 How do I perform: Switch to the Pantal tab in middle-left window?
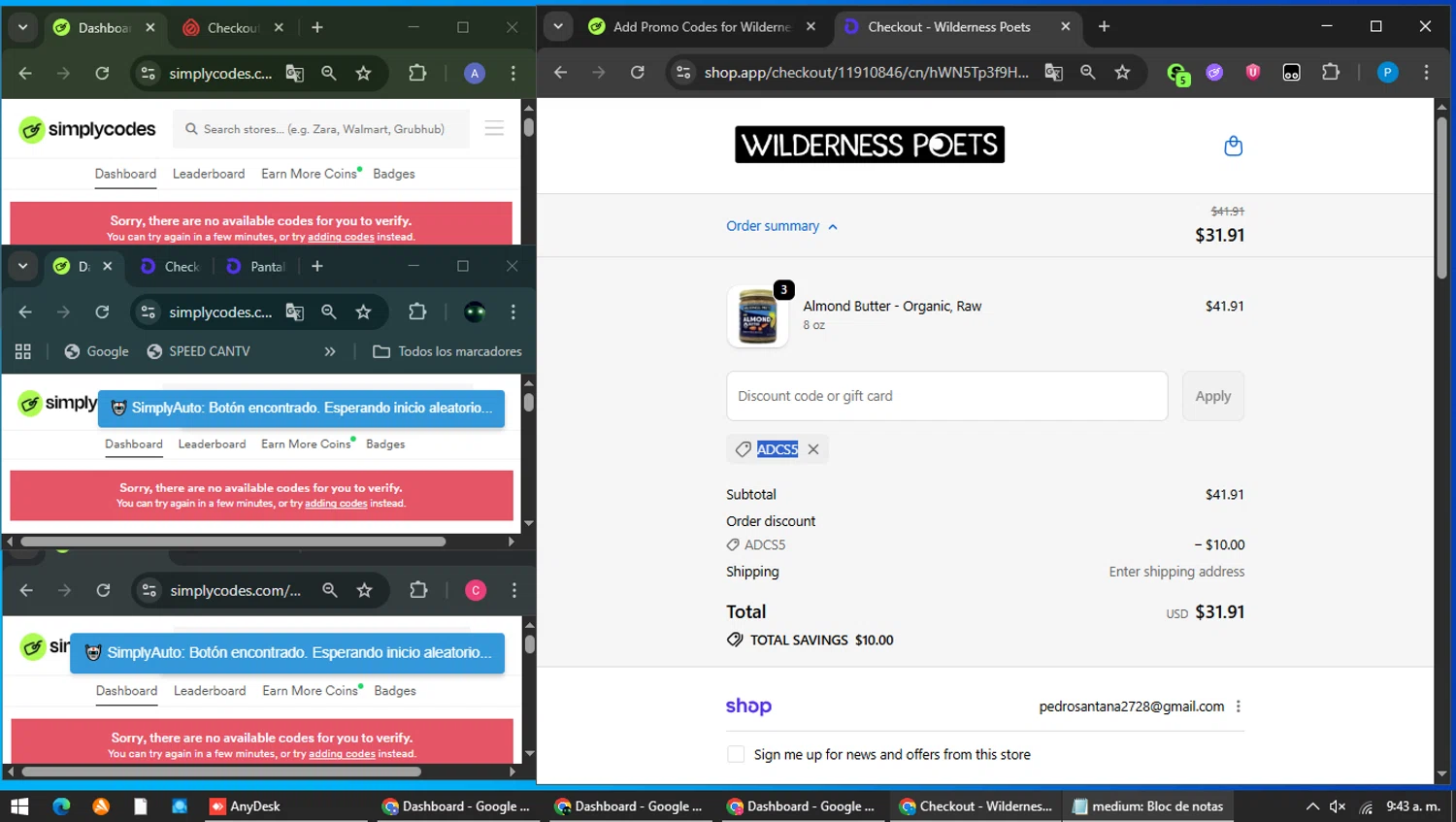256,266
